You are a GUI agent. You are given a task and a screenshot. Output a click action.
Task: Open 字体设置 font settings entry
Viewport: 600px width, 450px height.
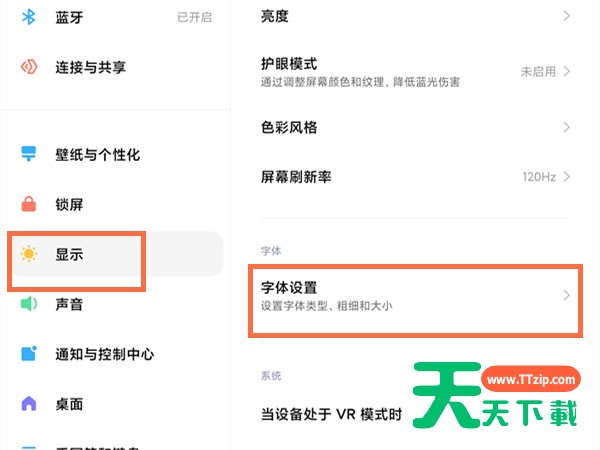click(415, 295)
